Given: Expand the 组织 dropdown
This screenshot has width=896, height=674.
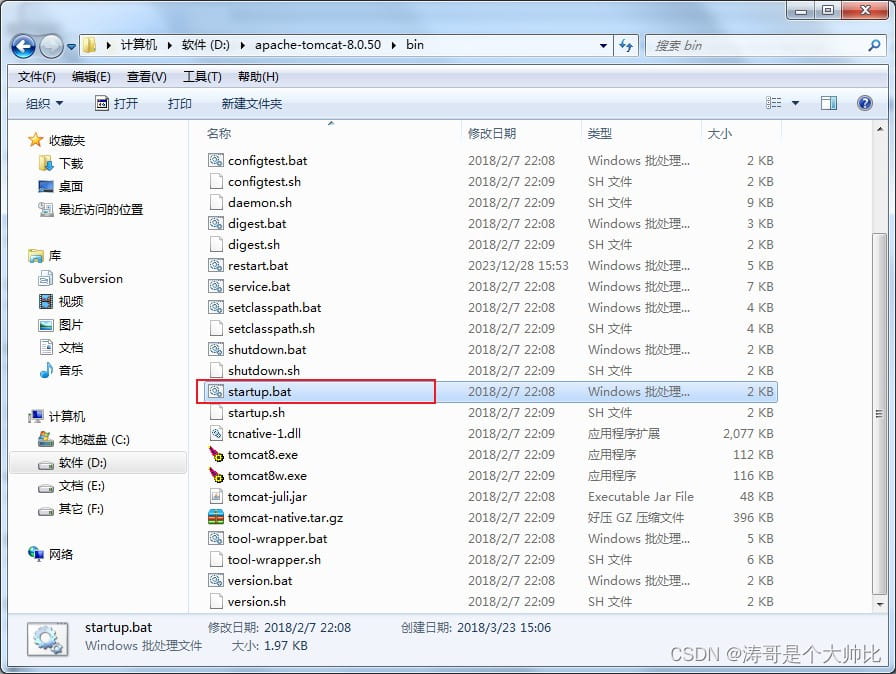Looking at the screenshot, I should [x=45, y=103].
